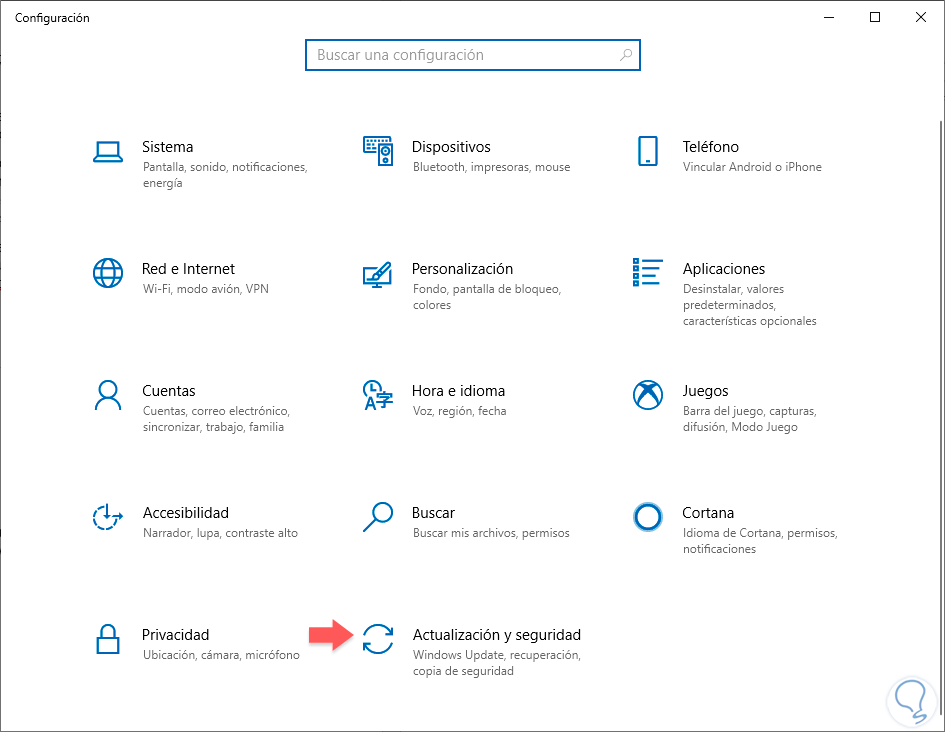The image size is (945, 732).
Task: Click the vertical scrollbar of Configuración
Action: [941, 416]
